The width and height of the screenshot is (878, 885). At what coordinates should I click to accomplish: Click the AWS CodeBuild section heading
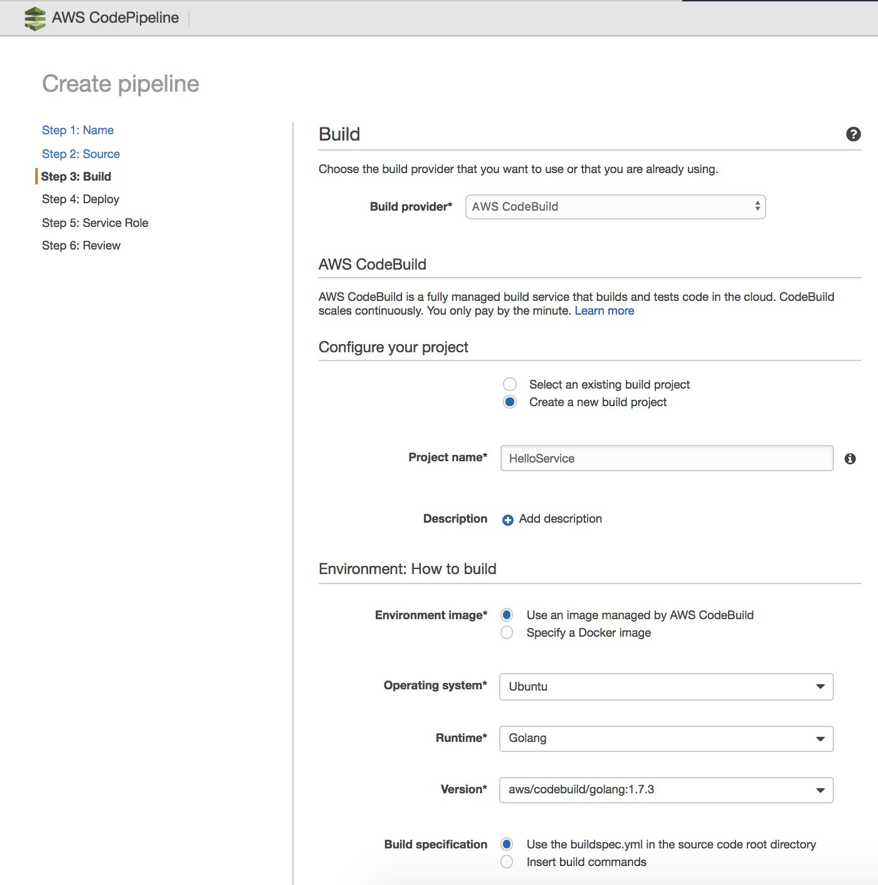(372, 264)
